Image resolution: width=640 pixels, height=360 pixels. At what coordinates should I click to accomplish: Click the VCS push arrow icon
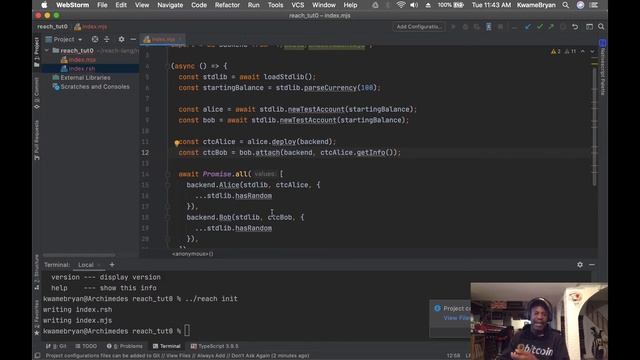551,27
